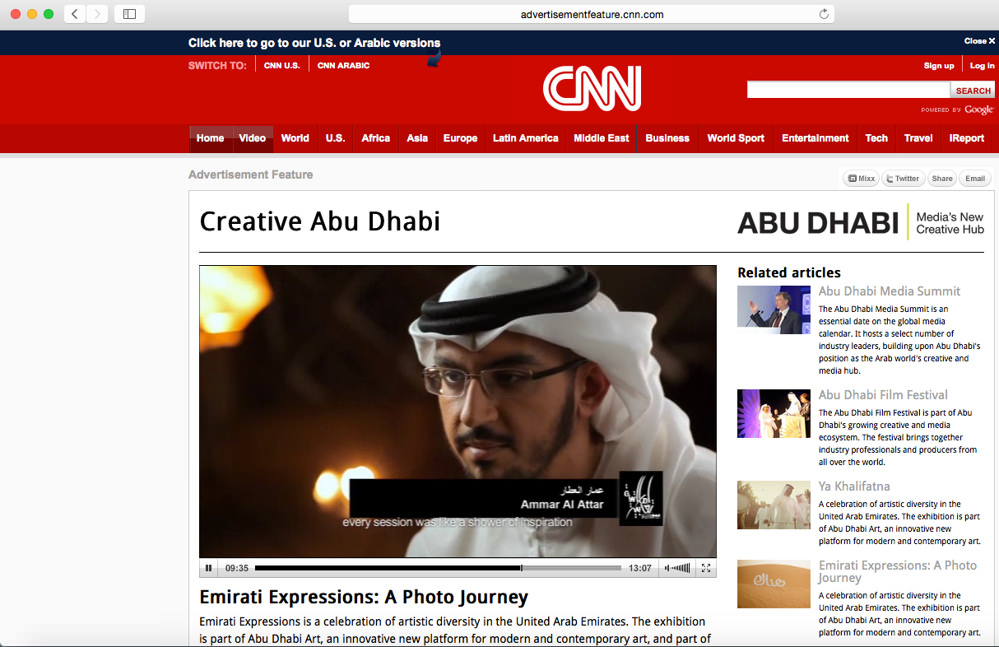Viewport: 999px width, 647px height.
Task: Pause the video with the pause icon
Action: tap(208, 568)
